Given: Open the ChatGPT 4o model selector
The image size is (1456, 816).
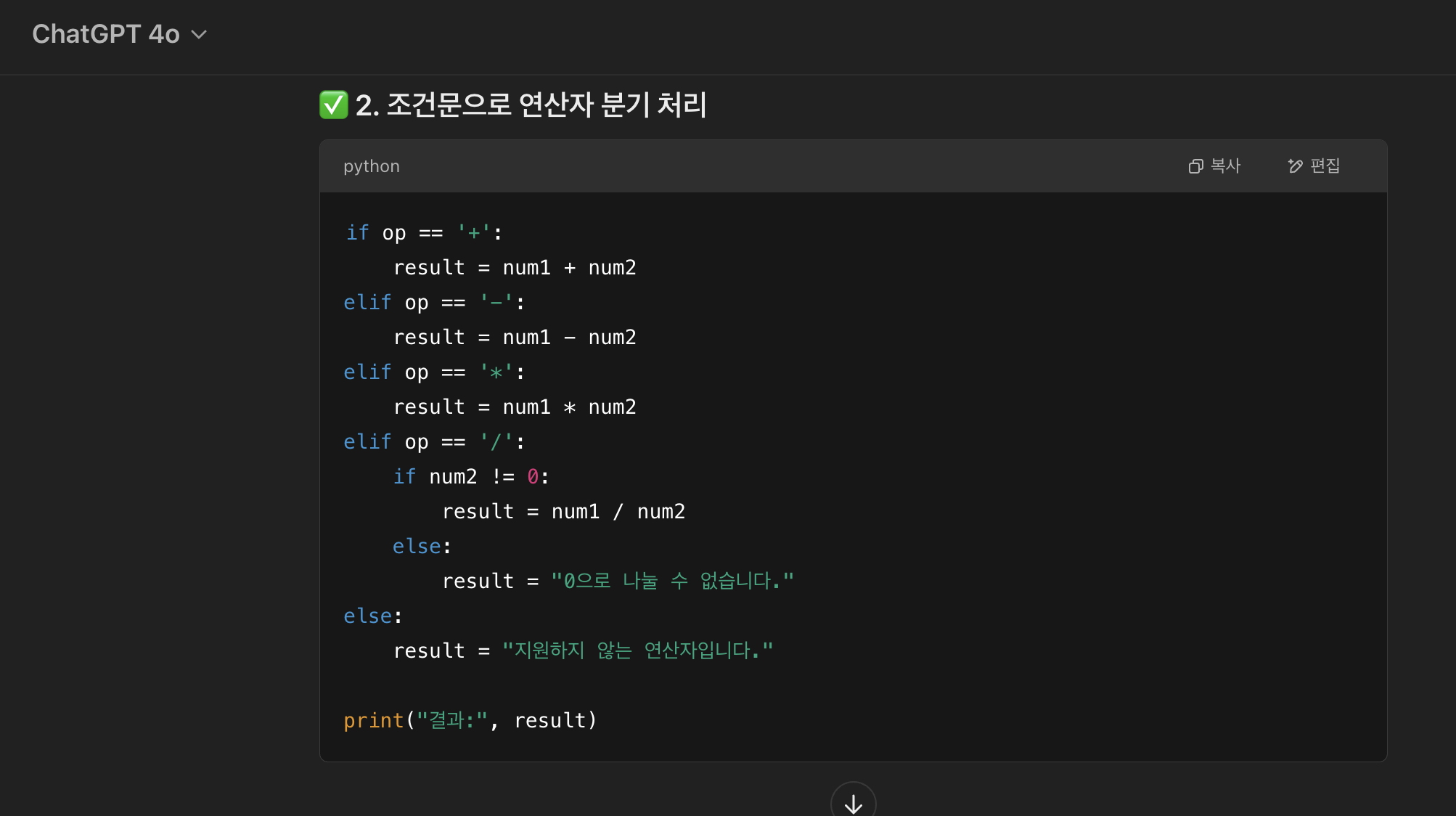Looking at the screenshot, I should (x=106, y=34).
